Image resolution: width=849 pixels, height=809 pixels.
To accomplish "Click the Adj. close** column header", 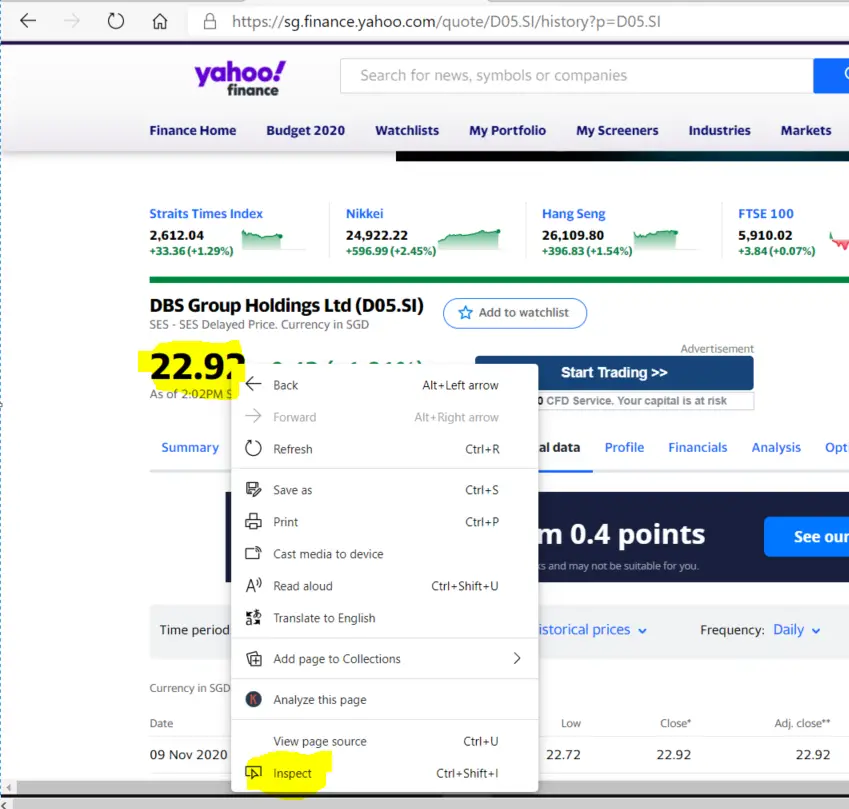I will (802, 723).
